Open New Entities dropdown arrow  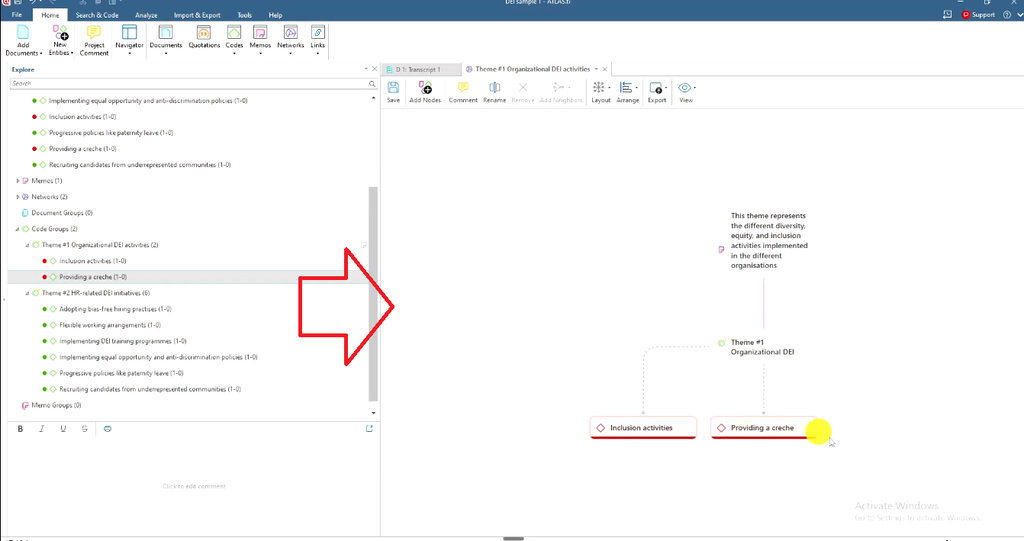pyautogui.click(x=72, y=53)
